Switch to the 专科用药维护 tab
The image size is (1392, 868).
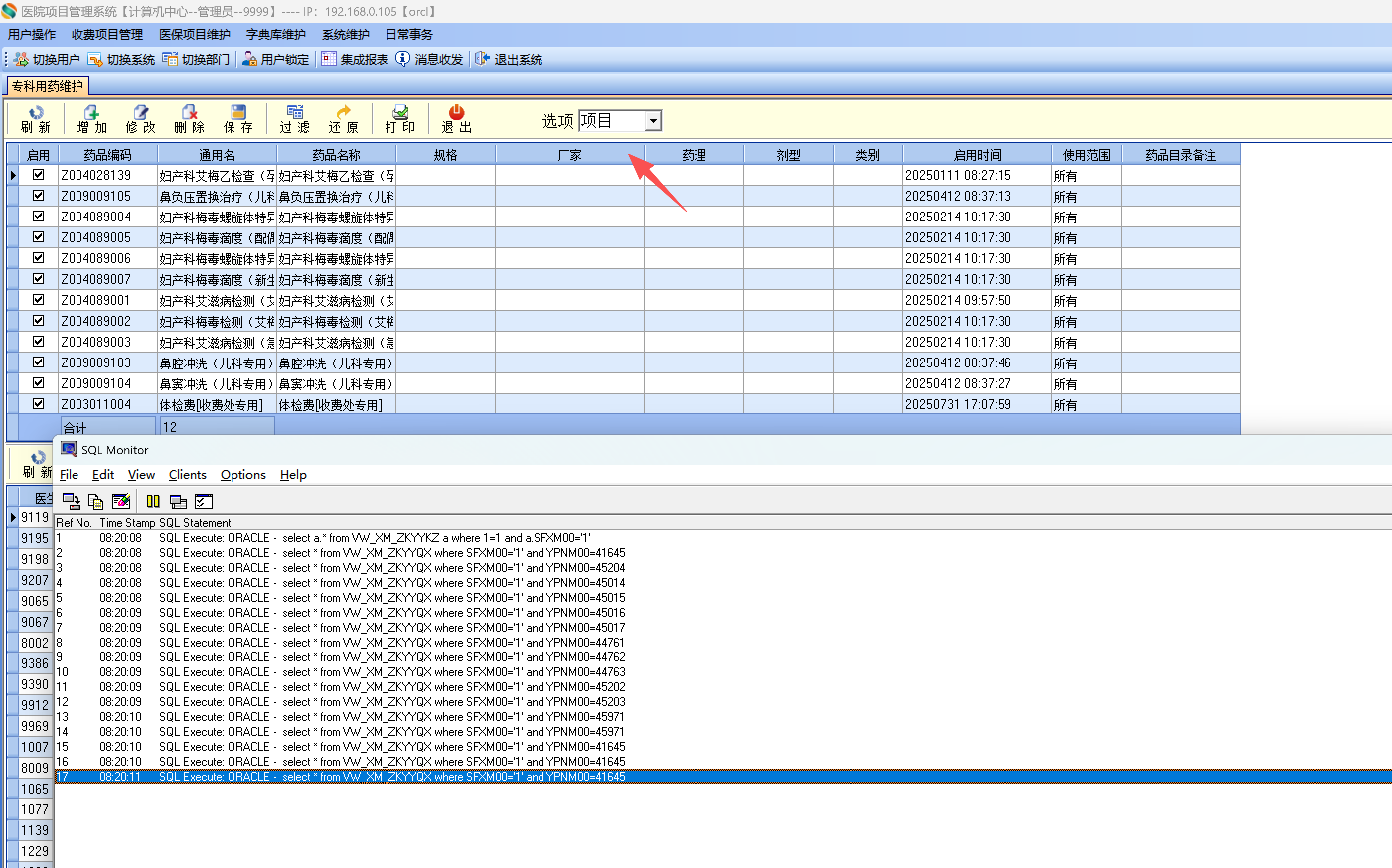pos(48,87)
